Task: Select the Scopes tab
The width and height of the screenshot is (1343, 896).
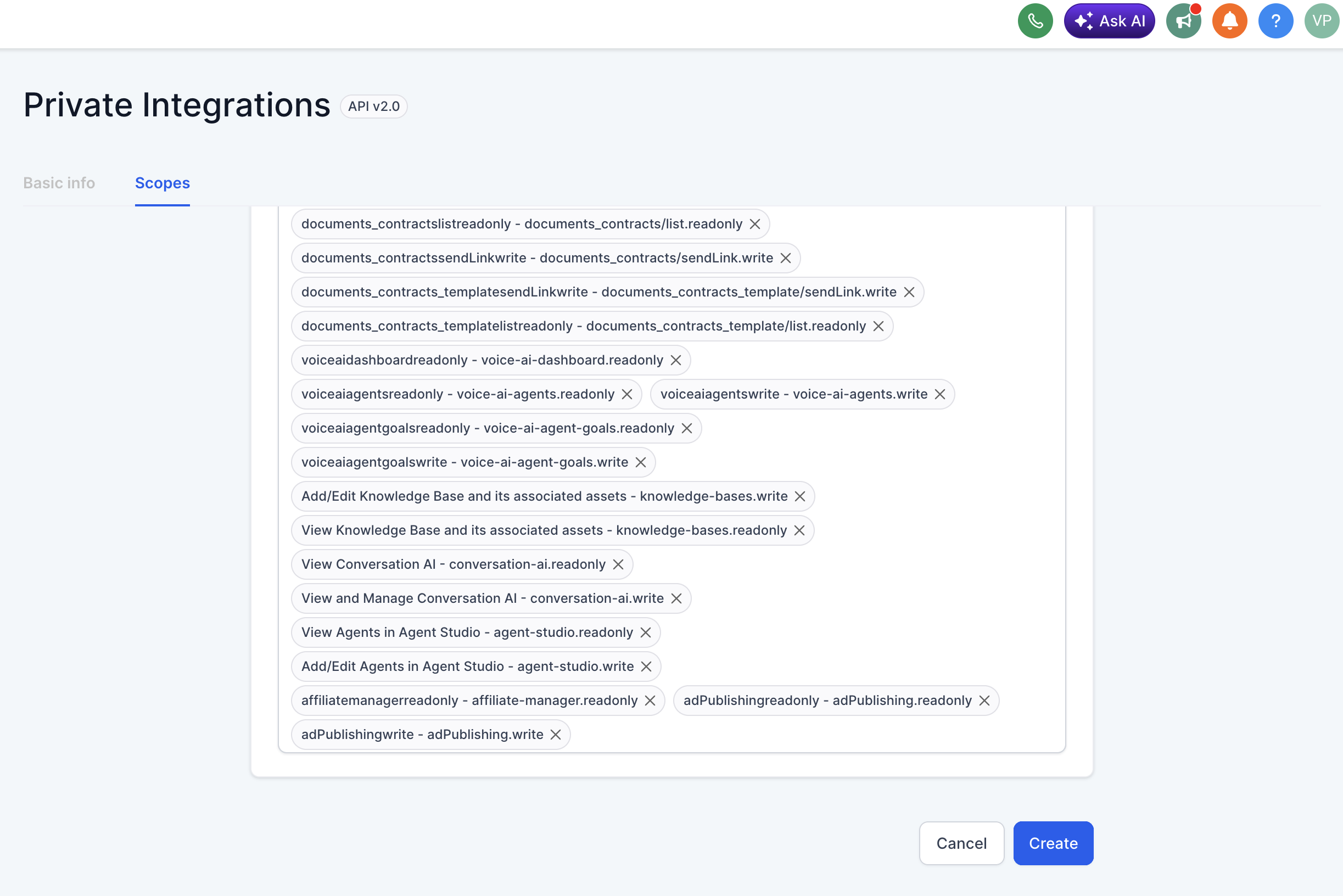Action: (163, 183)
